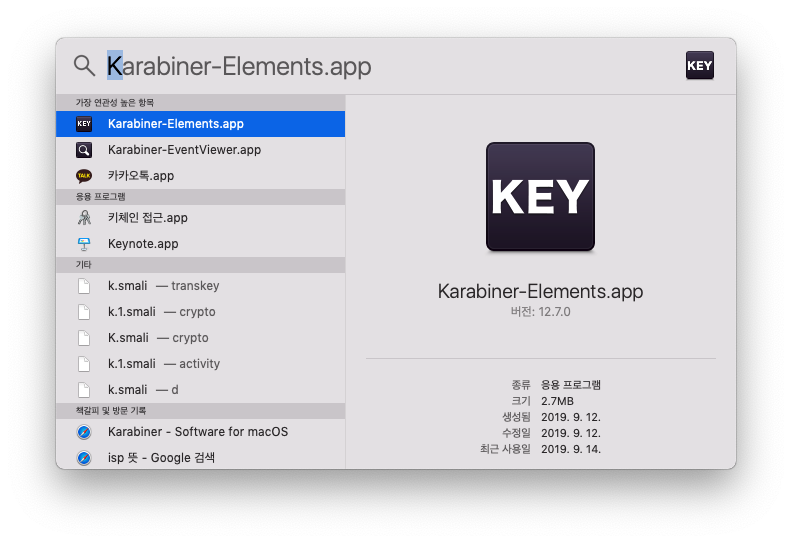Click file icon for k.1.smali activity
Image resolution: width=792 pixels, height=543 pixels.
[84, 364]
